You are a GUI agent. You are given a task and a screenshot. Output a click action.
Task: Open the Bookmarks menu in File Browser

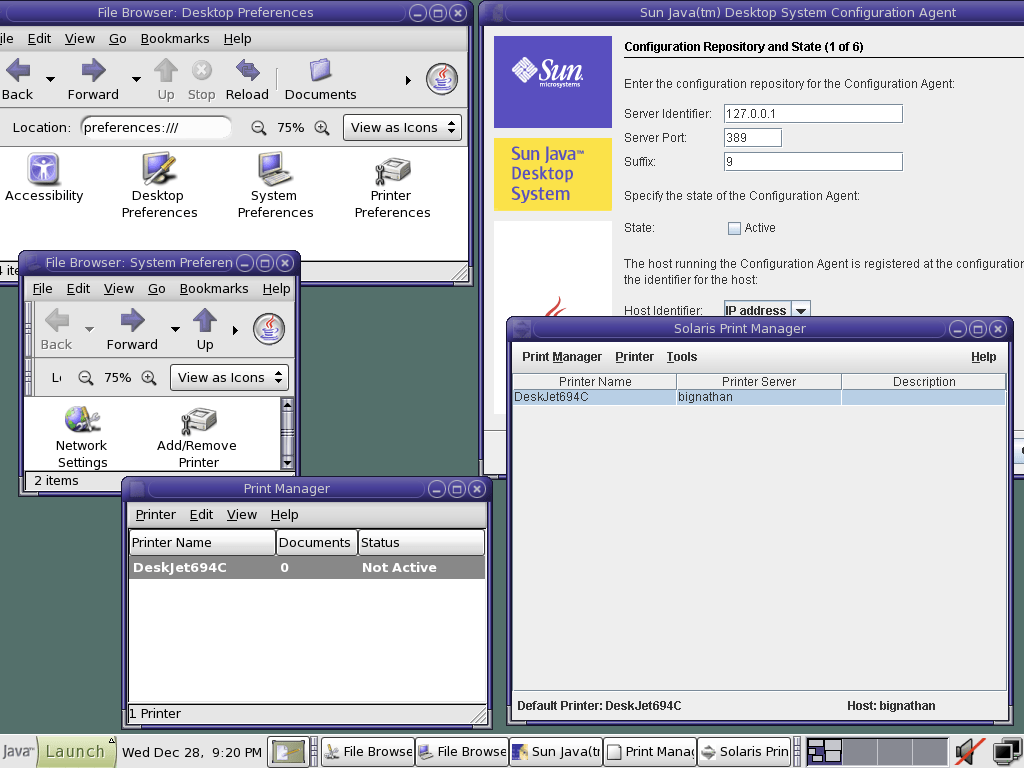[x=175, y=38]
